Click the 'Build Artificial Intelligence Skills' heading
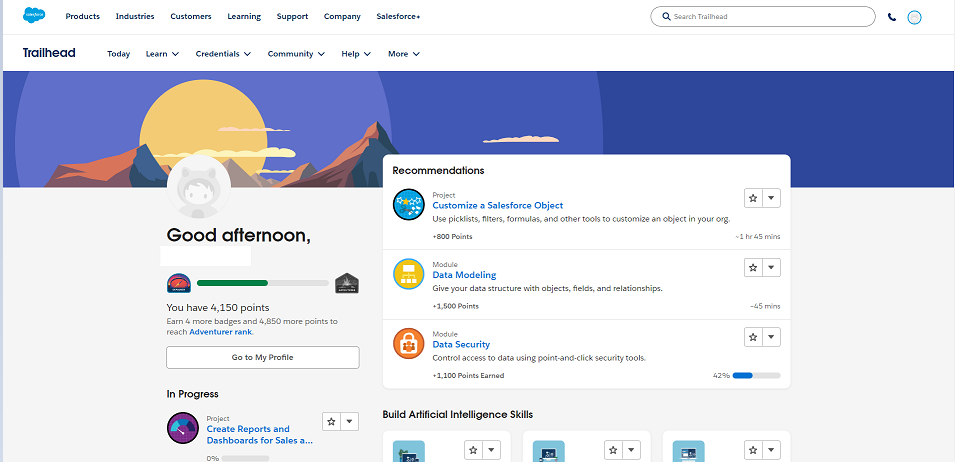The height and width of the screenshot is (462, 955). [457, 415]
